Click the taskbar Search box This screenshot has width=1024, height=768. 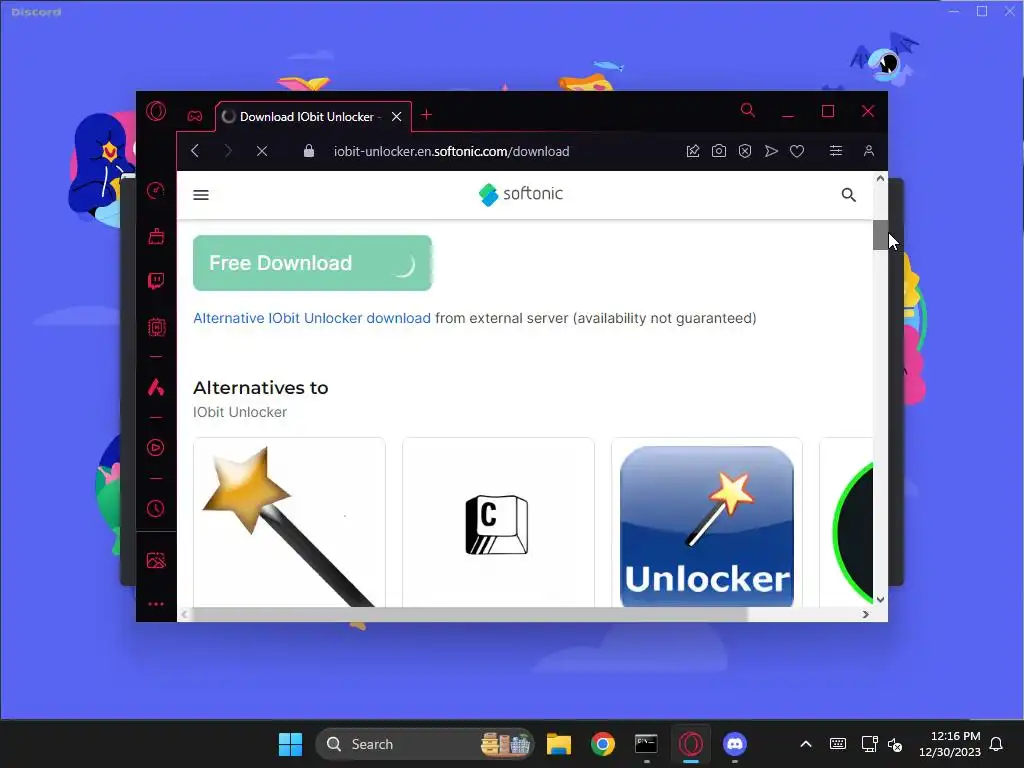coord(424,744)
